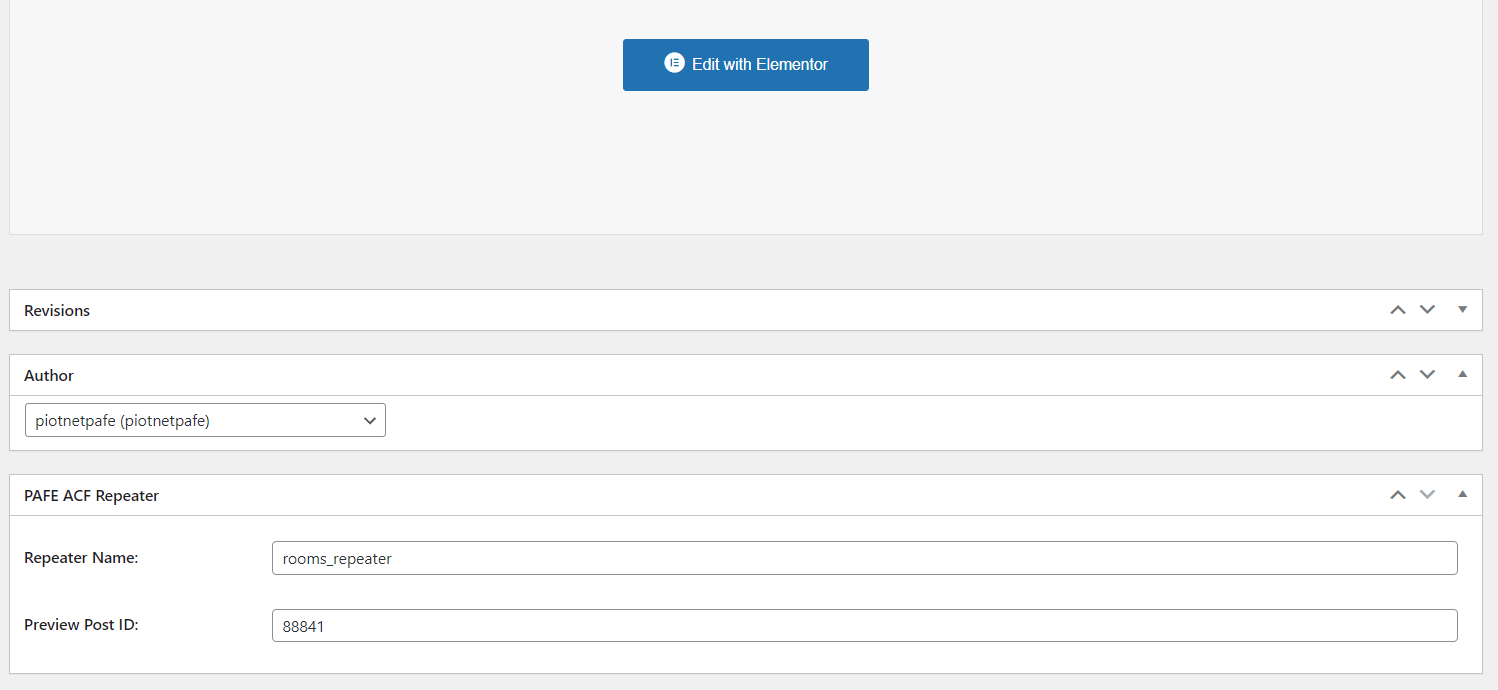This screenshot has width=1498, height=690.
Task: Collapse the Author panel toggle triangle
Action: [x=1462, y=375]
